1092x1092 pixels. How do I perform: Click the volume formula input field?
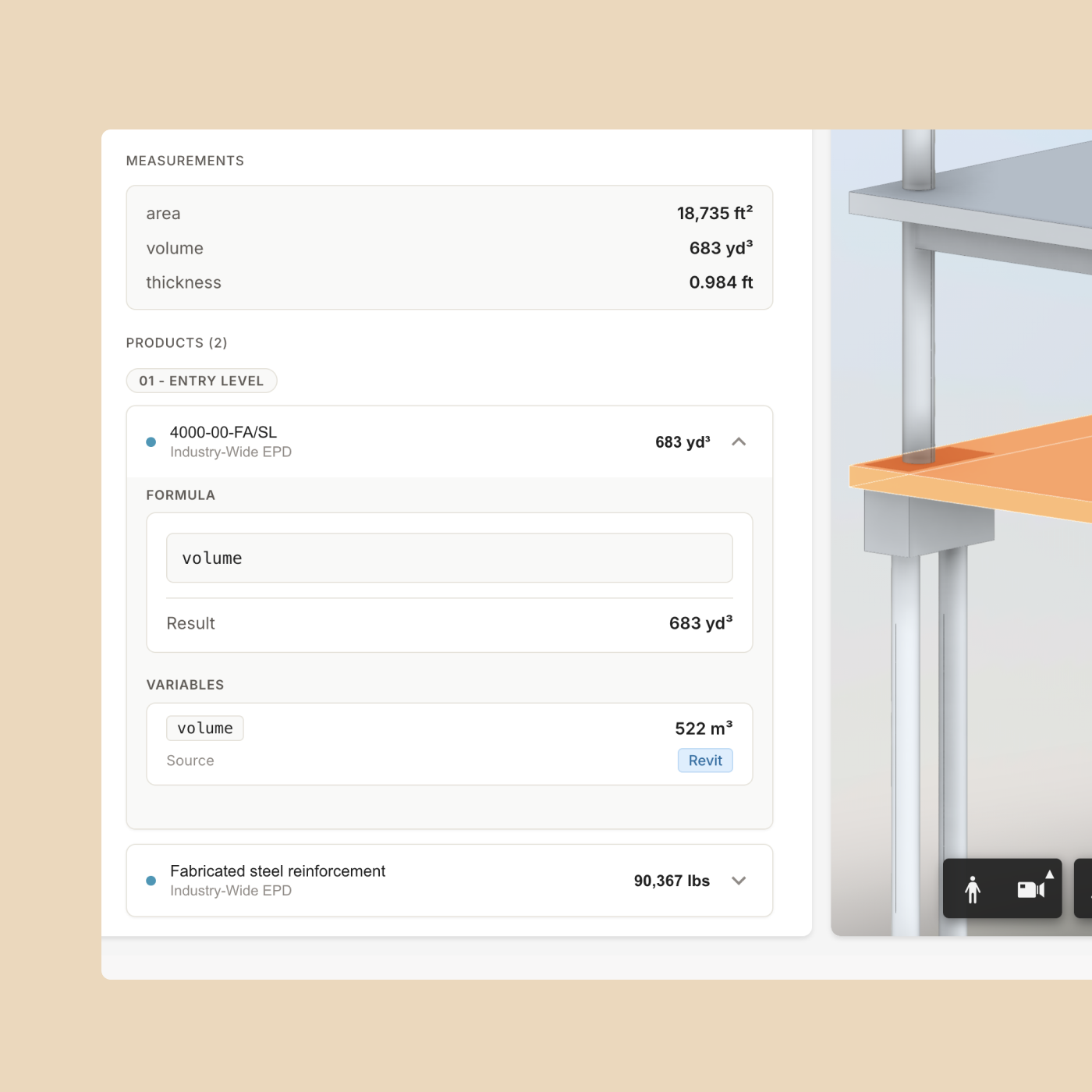[449, 558]
